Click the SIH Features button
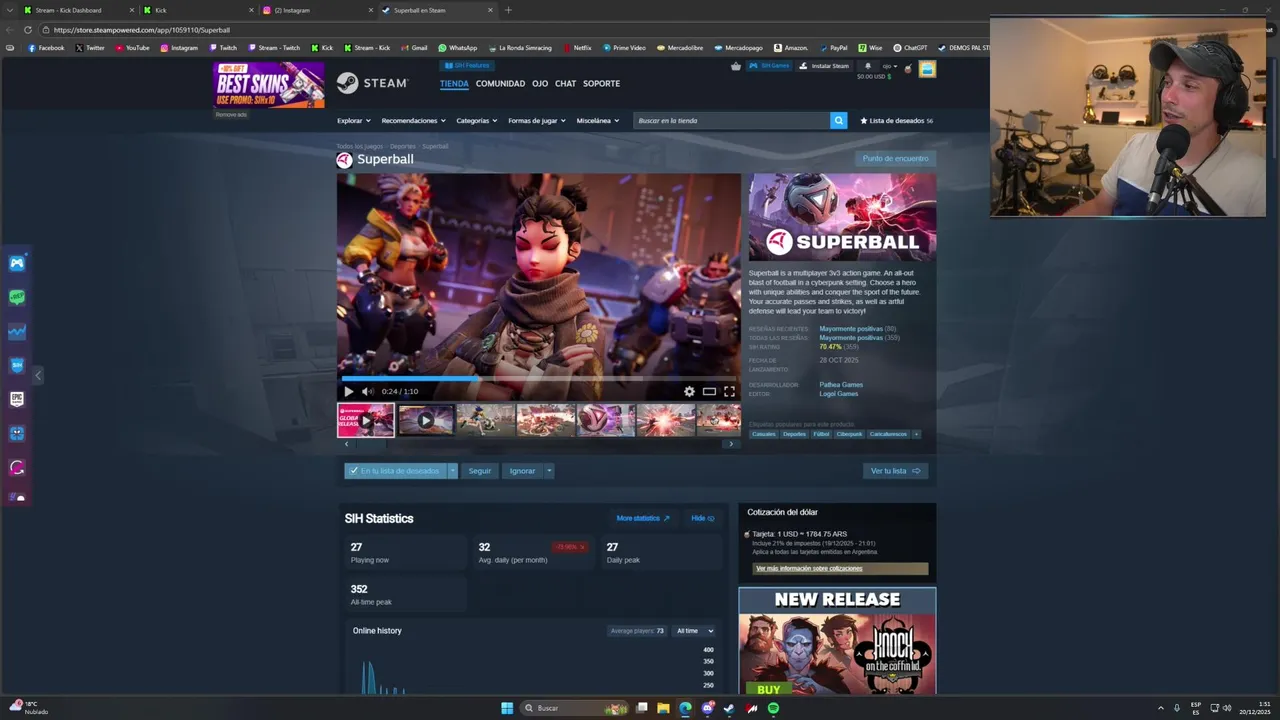 (466, 66)
